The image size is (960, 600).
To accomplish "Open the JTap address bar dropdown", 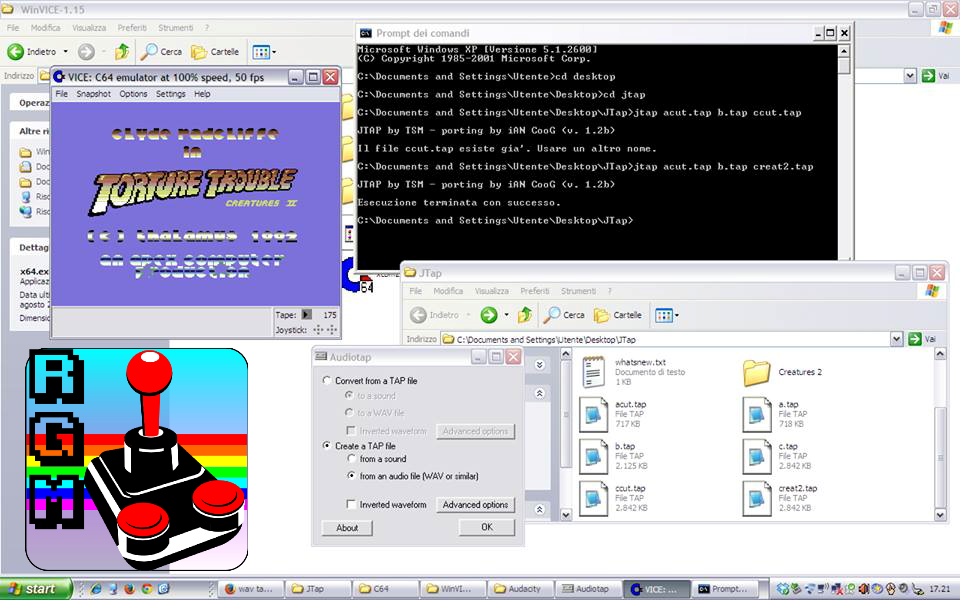I will [896, 339].
